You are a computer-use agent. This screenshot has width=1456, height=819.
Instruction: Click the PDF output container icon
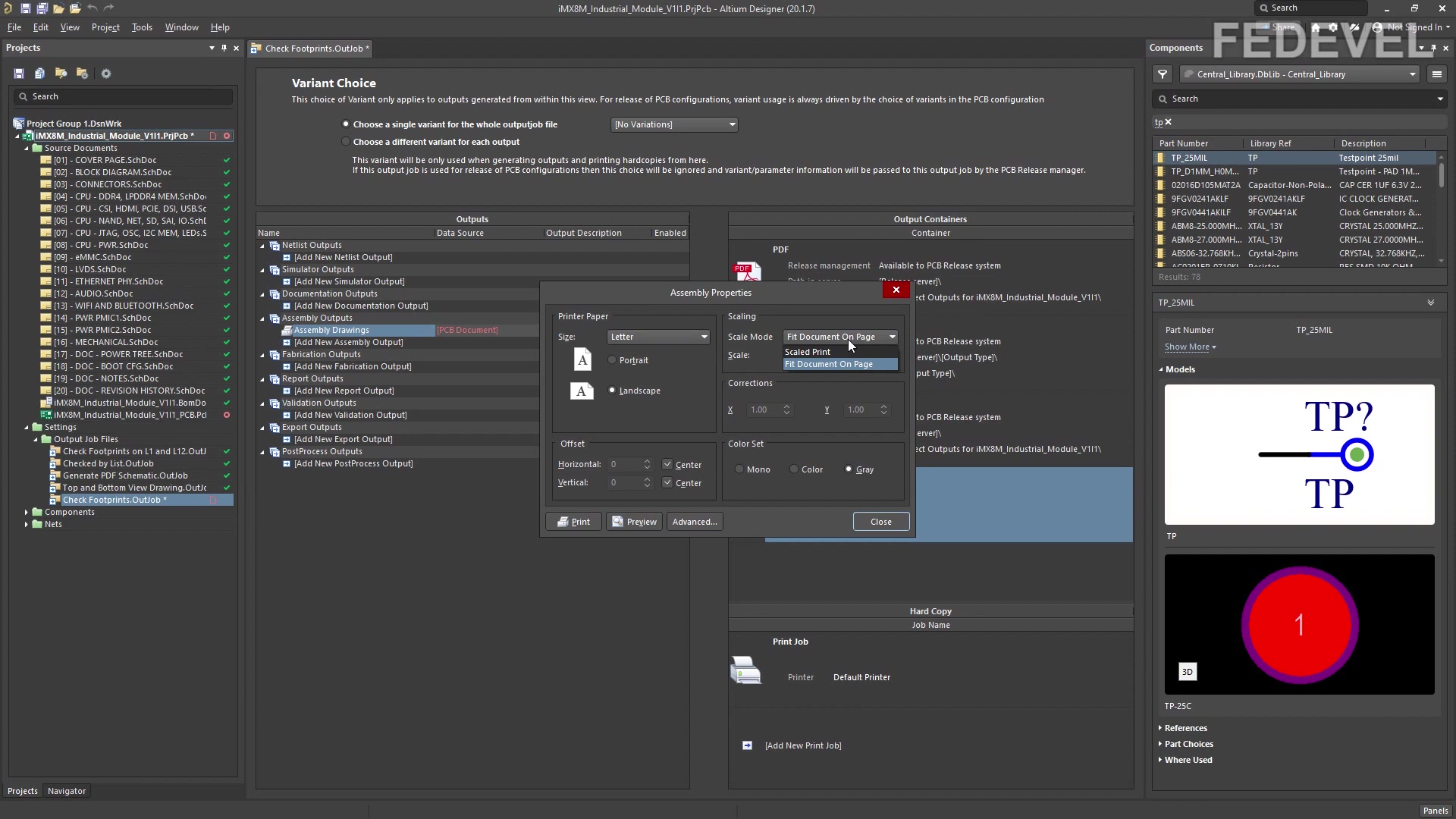pos(747,270)
